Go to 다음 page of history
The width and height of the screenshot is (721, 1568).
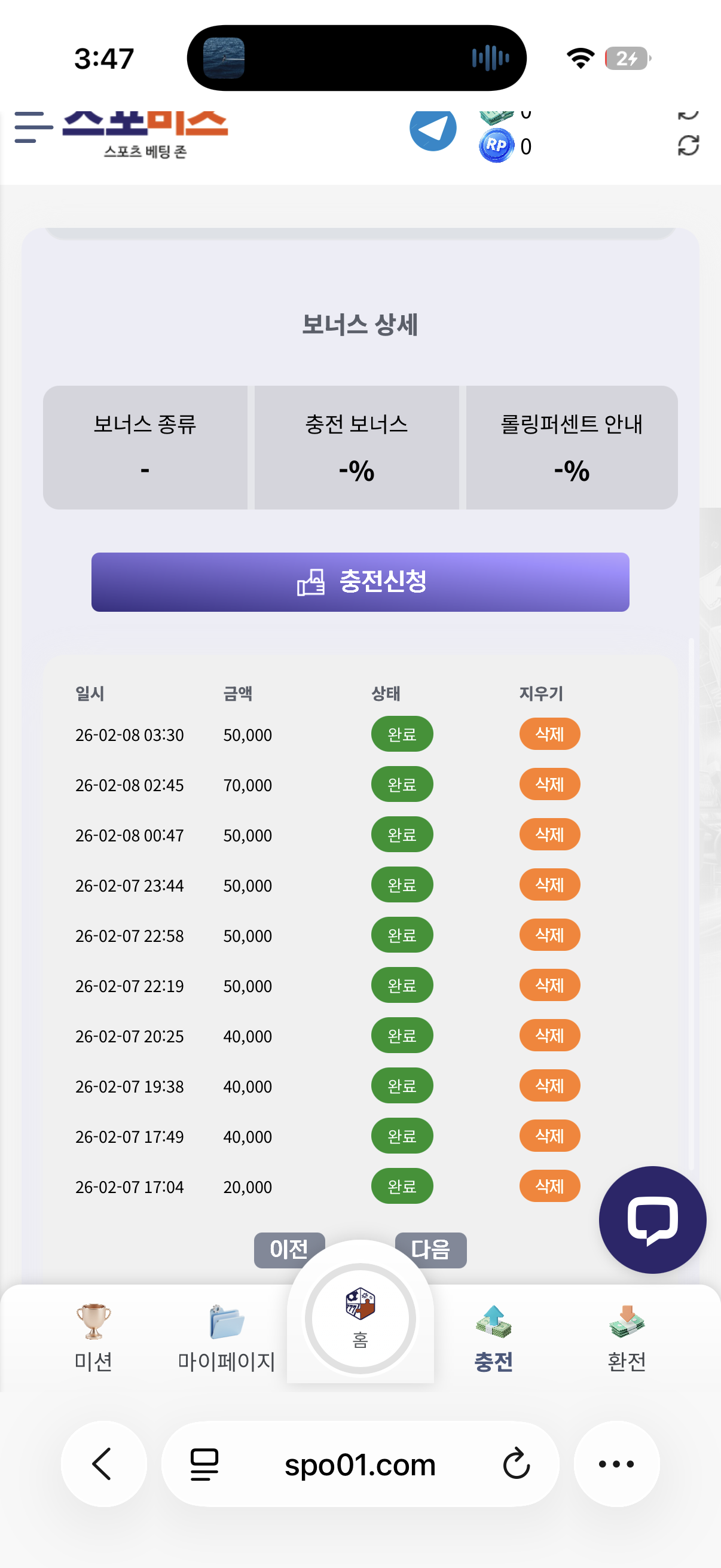pyautogui.click(x=431, y=1250)
